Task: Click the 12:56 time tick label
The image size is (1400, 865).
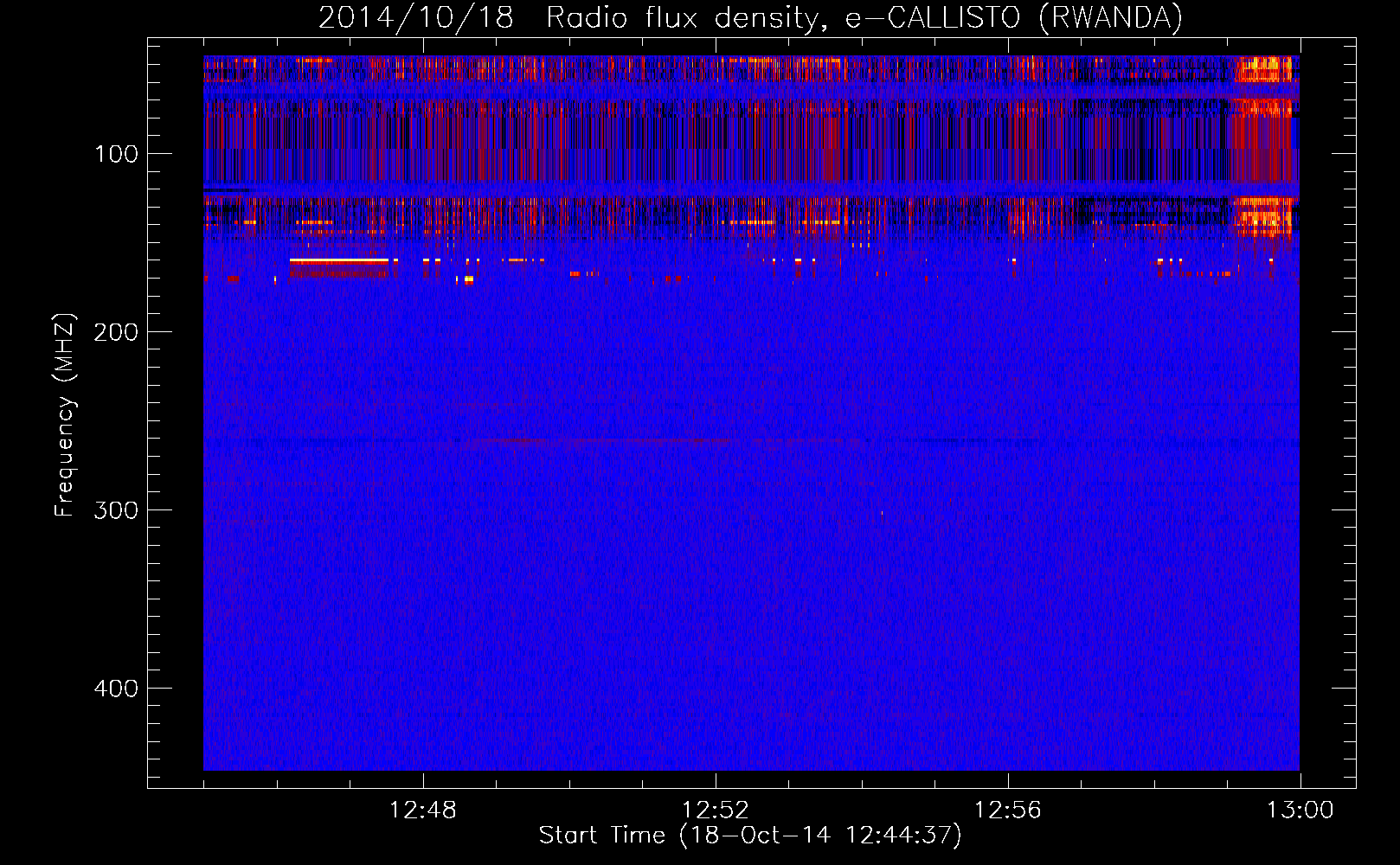Action: pyautogui.click(x=1008, y=811)
